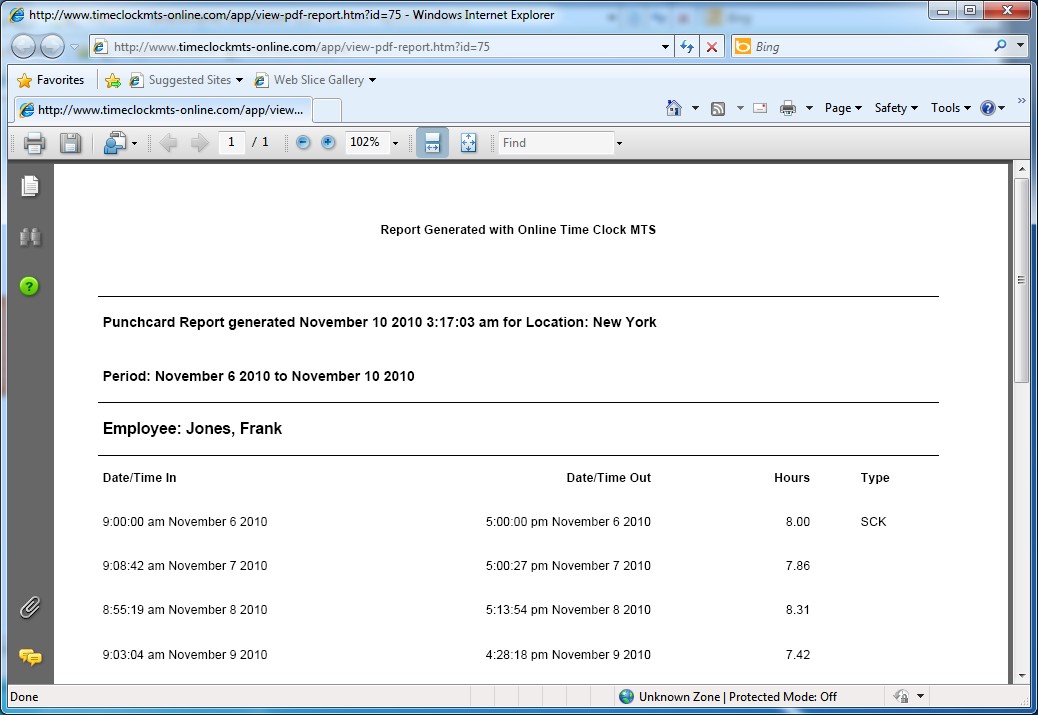The image size is (1038, 715).
Task: Click the Internet zone globe icon
Action: [626, 696]
